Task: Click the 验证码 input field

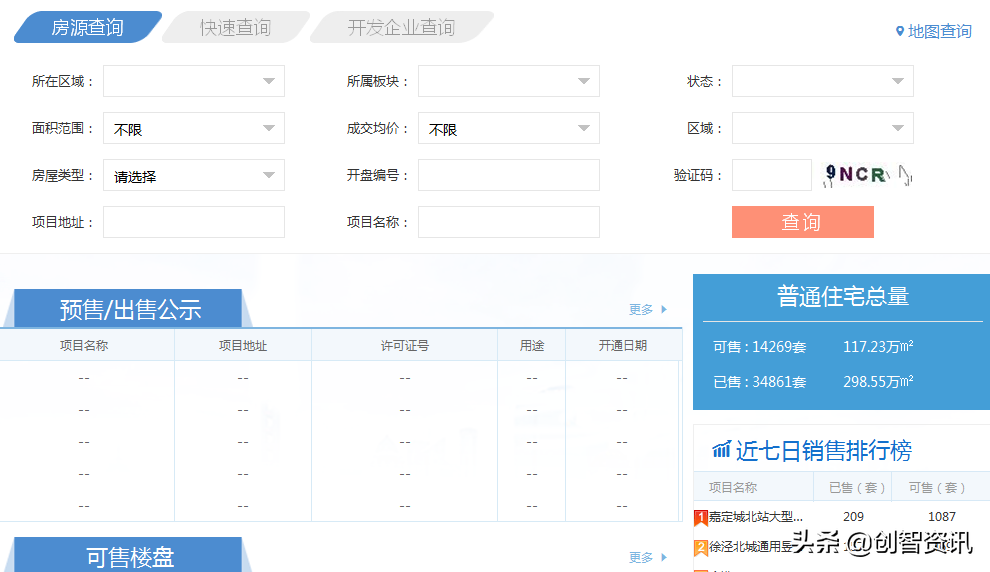Action: coord(771,175)
